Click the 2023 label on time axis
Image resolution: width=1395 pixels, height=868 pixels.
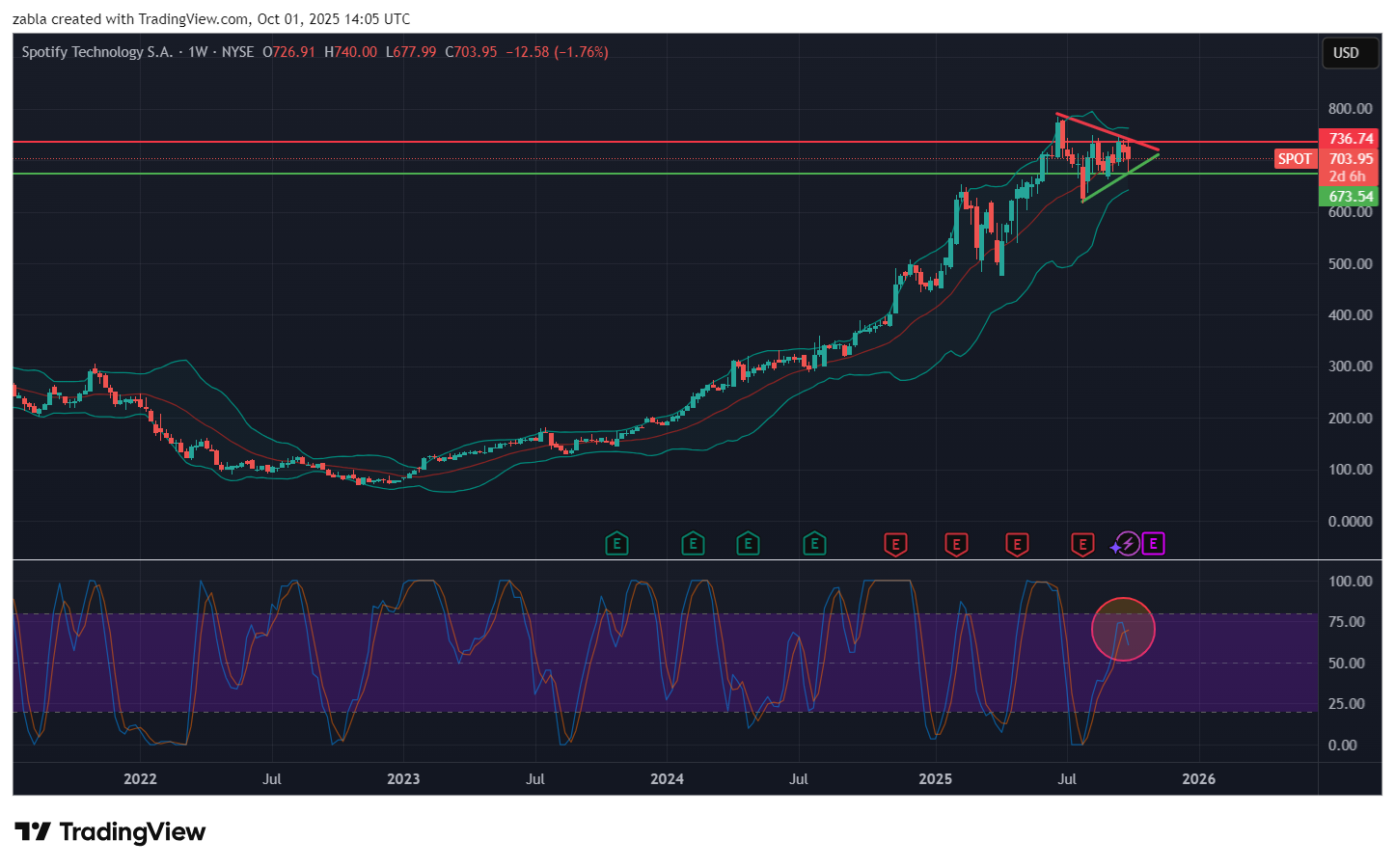point(403,779)
